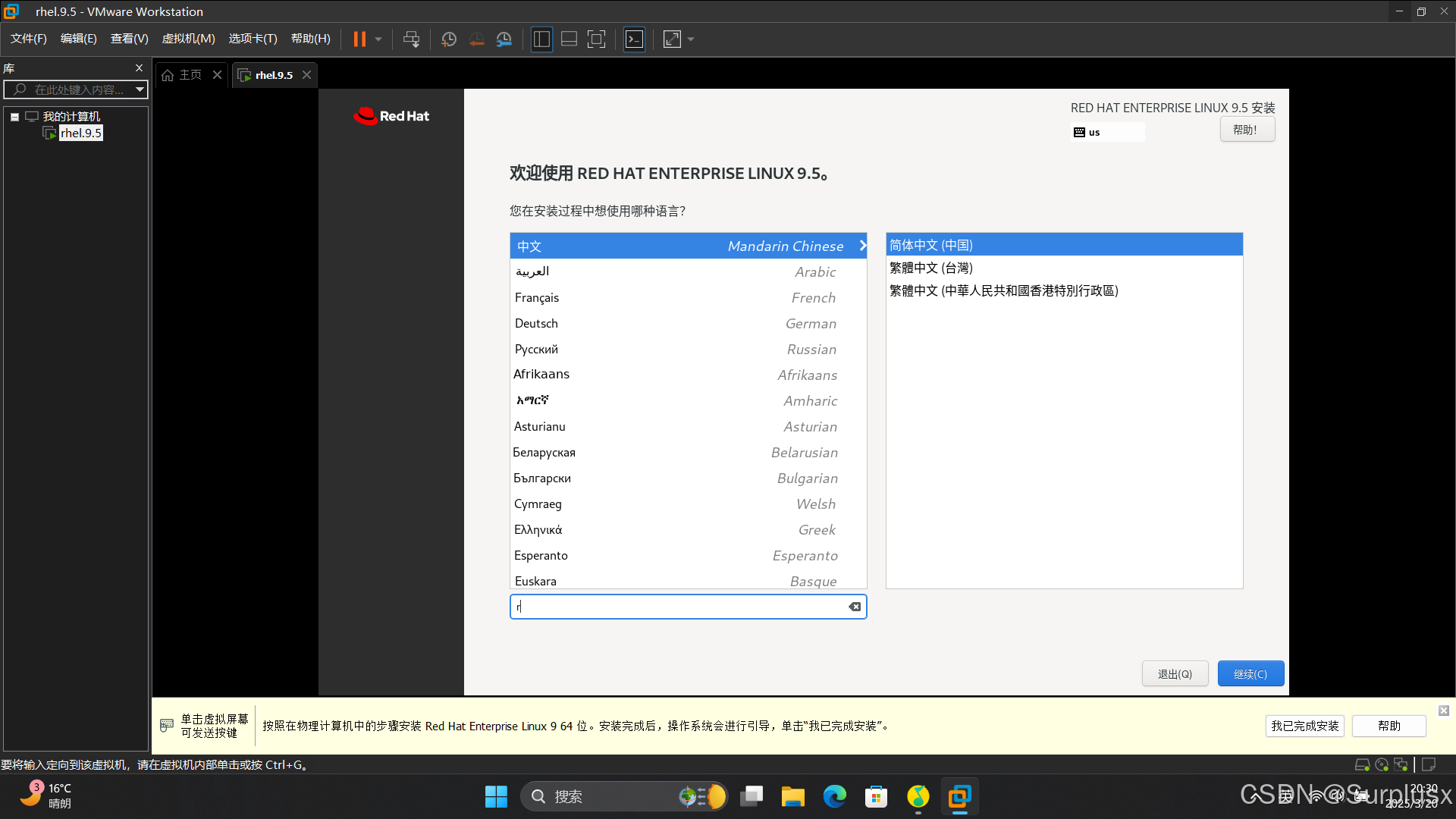
Task: Open the snapshot manager icon
Action: (x=504, y=39)
